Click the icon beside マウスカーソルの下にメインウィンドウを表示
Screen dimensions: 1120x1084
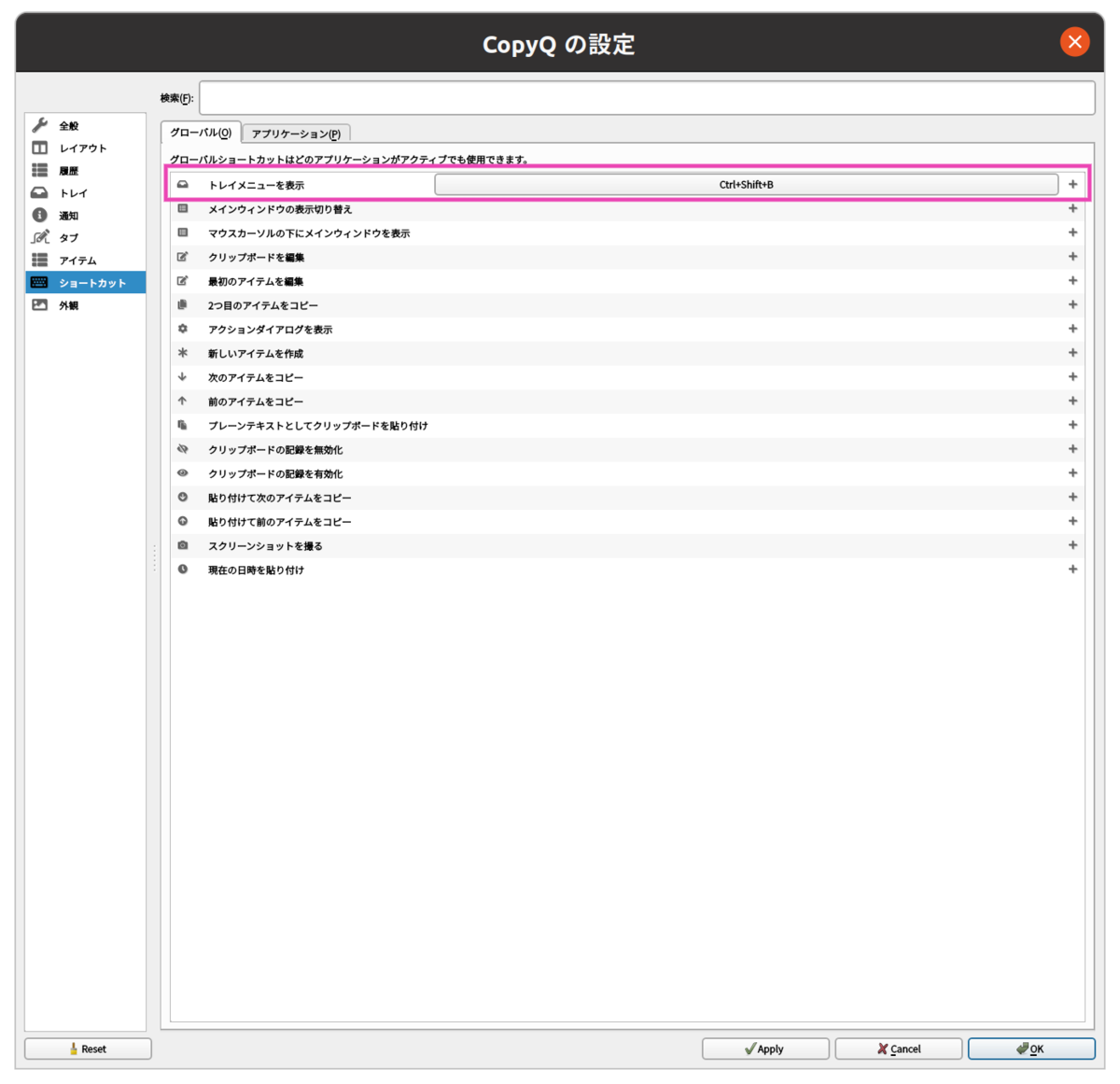(183, 232)
